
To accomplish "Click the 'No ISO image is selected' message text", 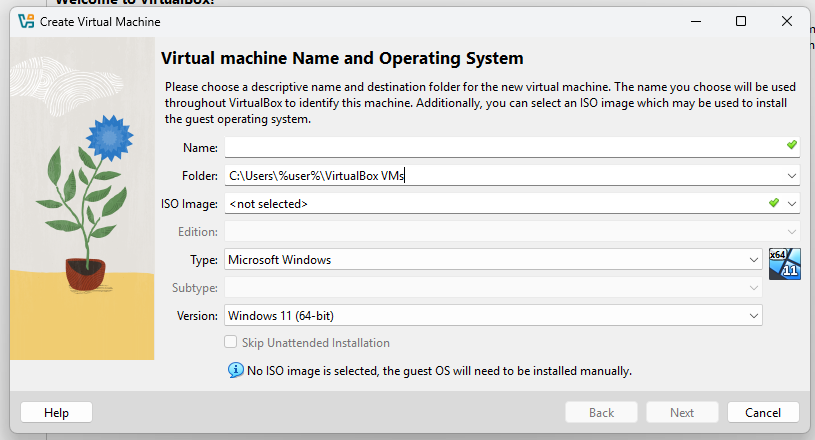I will [x=439, y=371].
